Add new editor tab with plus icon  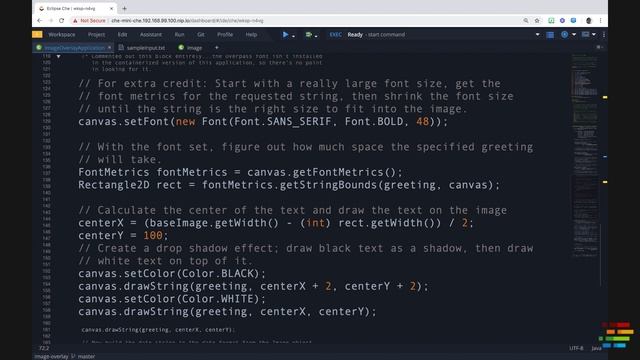point(217,48)
